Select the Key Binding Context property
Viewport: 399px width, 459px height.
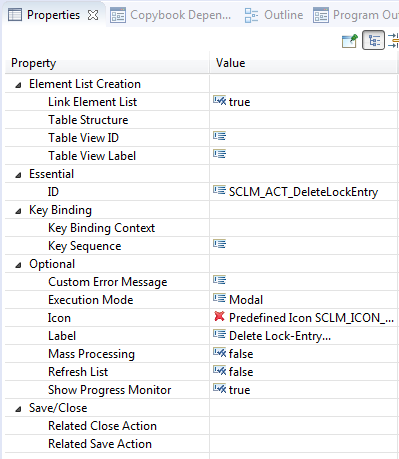(x=101, y=228)
